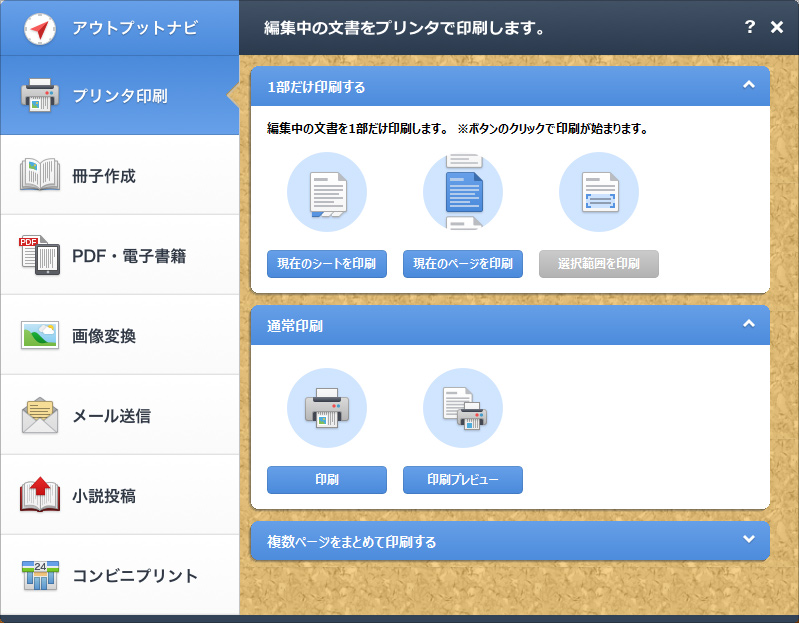Image resolution: width=799 pixels, height=624 pixels.
Task: Go to the メール送信 category
Action: 119,416
